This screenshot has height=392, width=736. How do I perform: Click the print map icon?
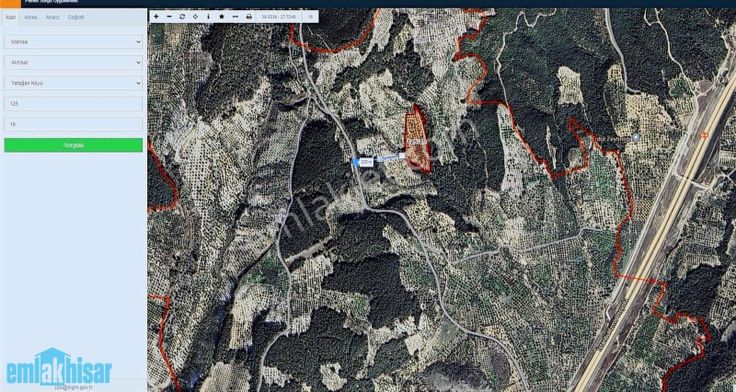pos(249,17)
